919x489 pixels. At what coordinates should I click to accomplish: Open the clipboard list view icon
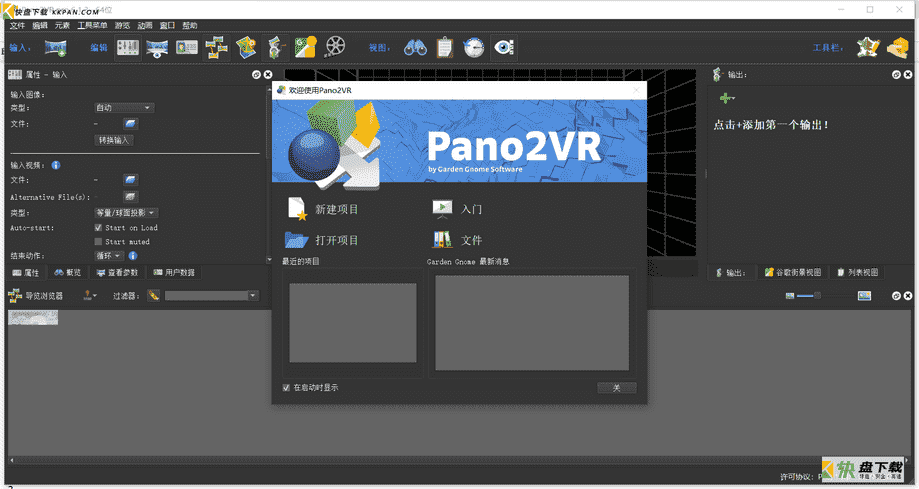[445, 47]
